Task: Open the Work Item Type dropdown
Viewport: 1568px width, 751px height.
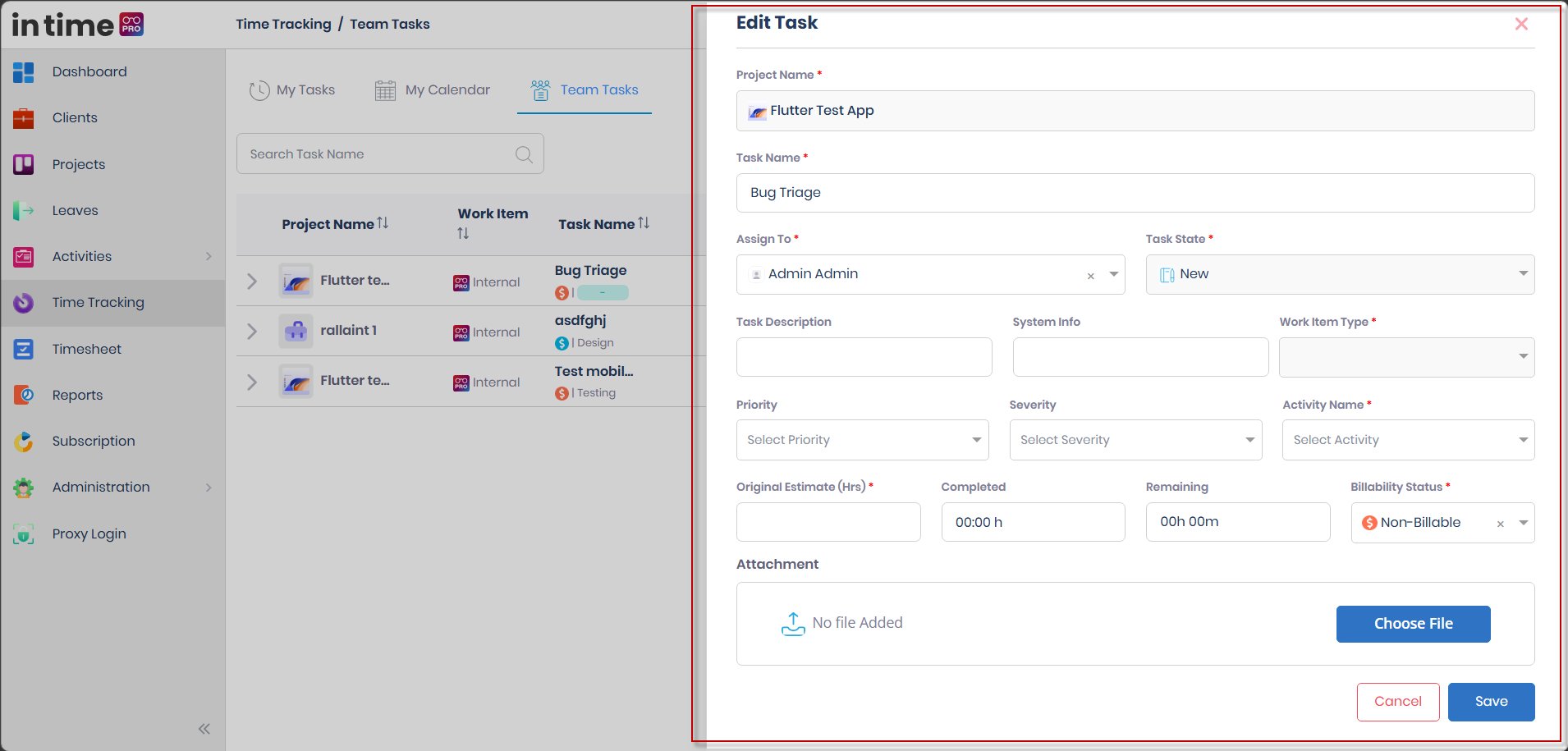Action: (1406, 357)
